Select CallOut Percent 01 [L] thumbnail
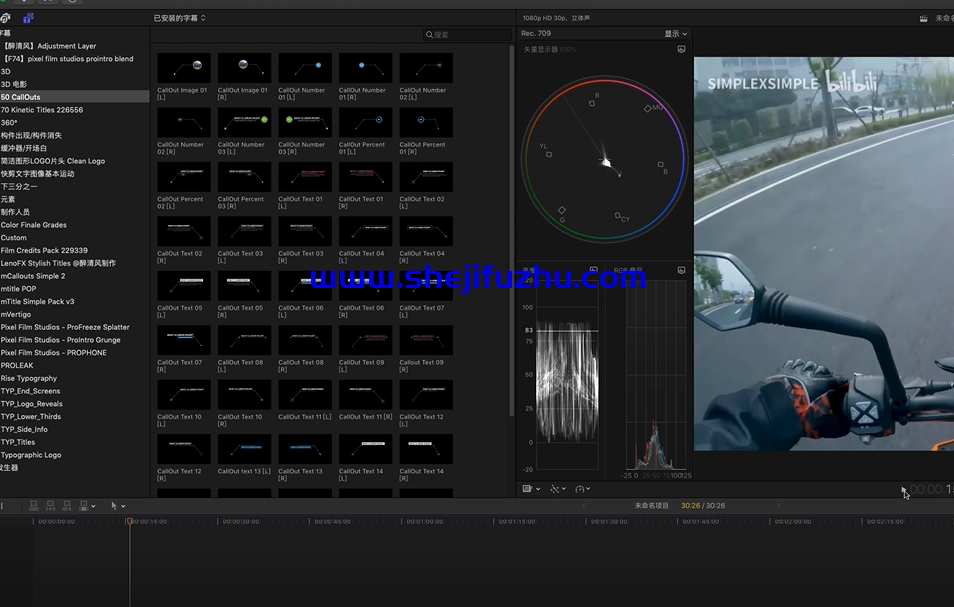The height and width of the screenshot is (607, 954). (x=365, y=122)
